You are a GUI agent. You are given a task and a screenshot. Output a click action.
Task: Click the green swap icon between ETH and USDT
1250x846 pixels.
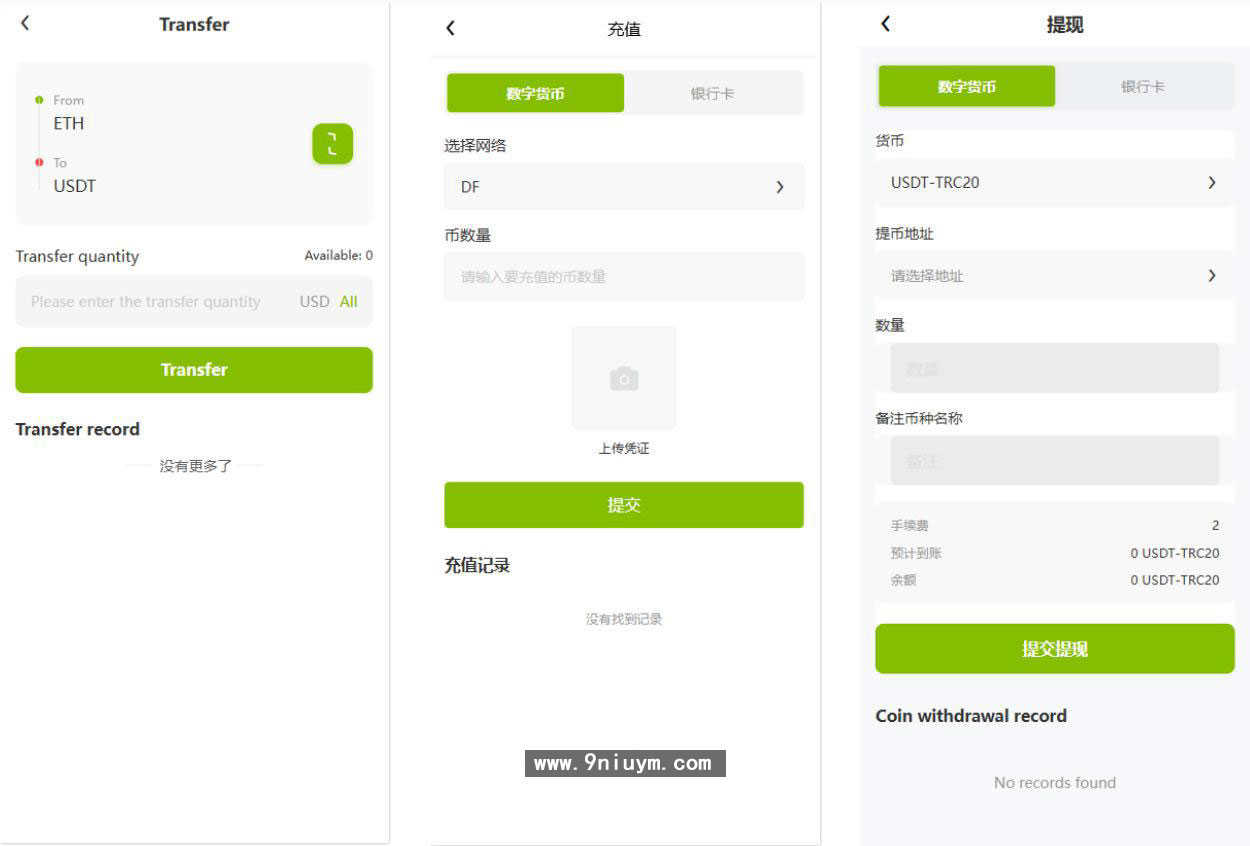331,144
